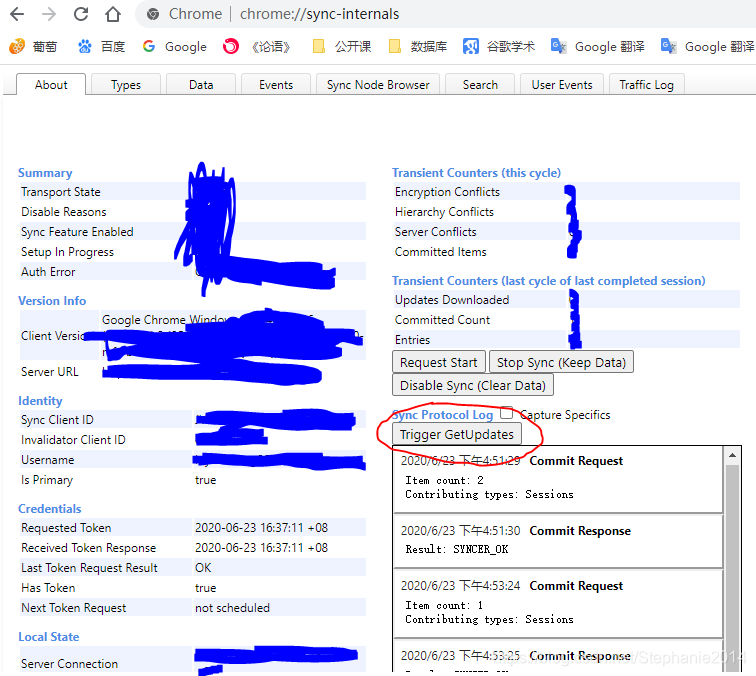This screenshot has width=756, height=676.
Task: Open the Google bookmark
Action: click(175, 46)
